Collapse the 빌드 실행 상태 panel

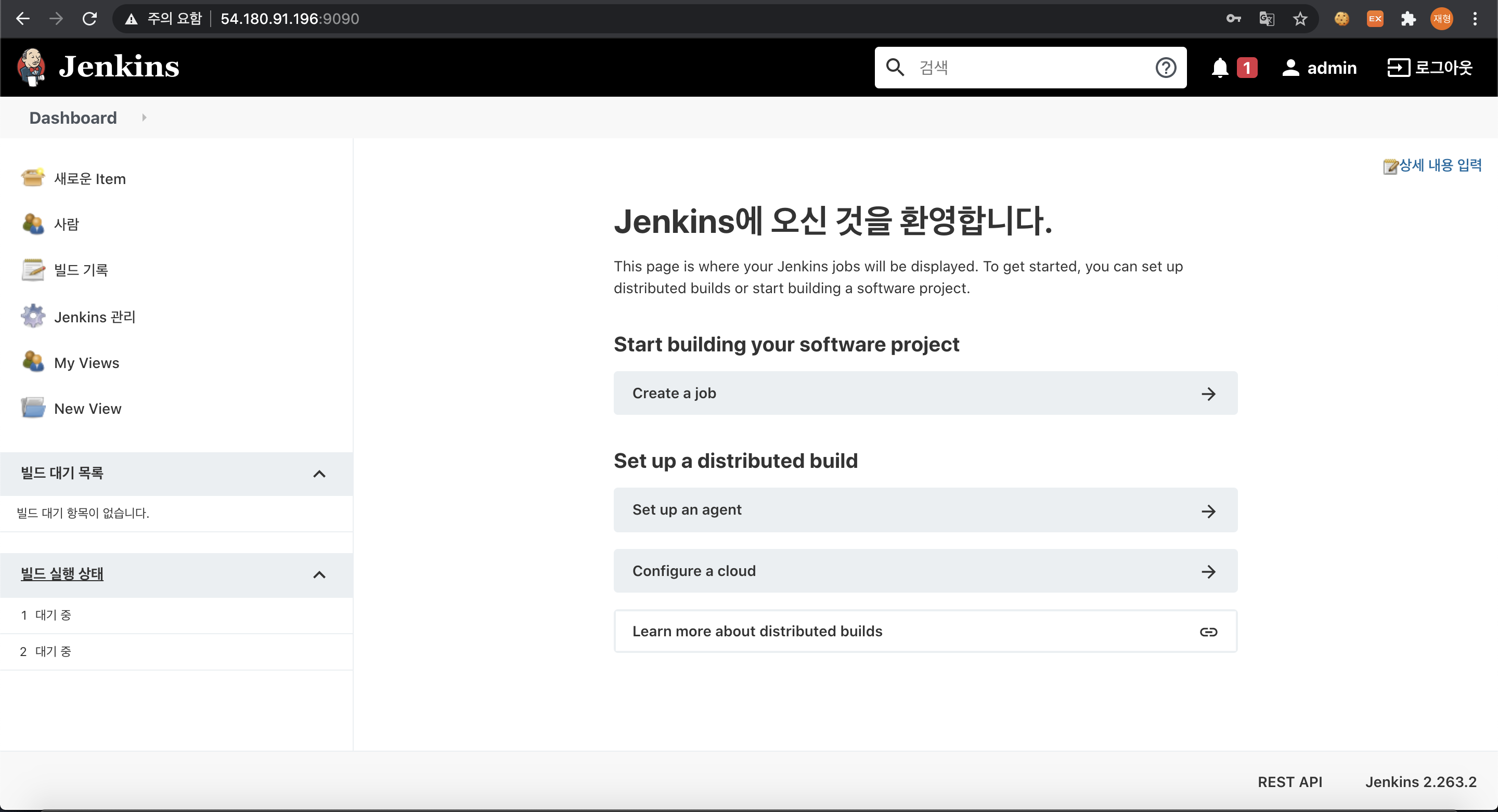point(319,575)
